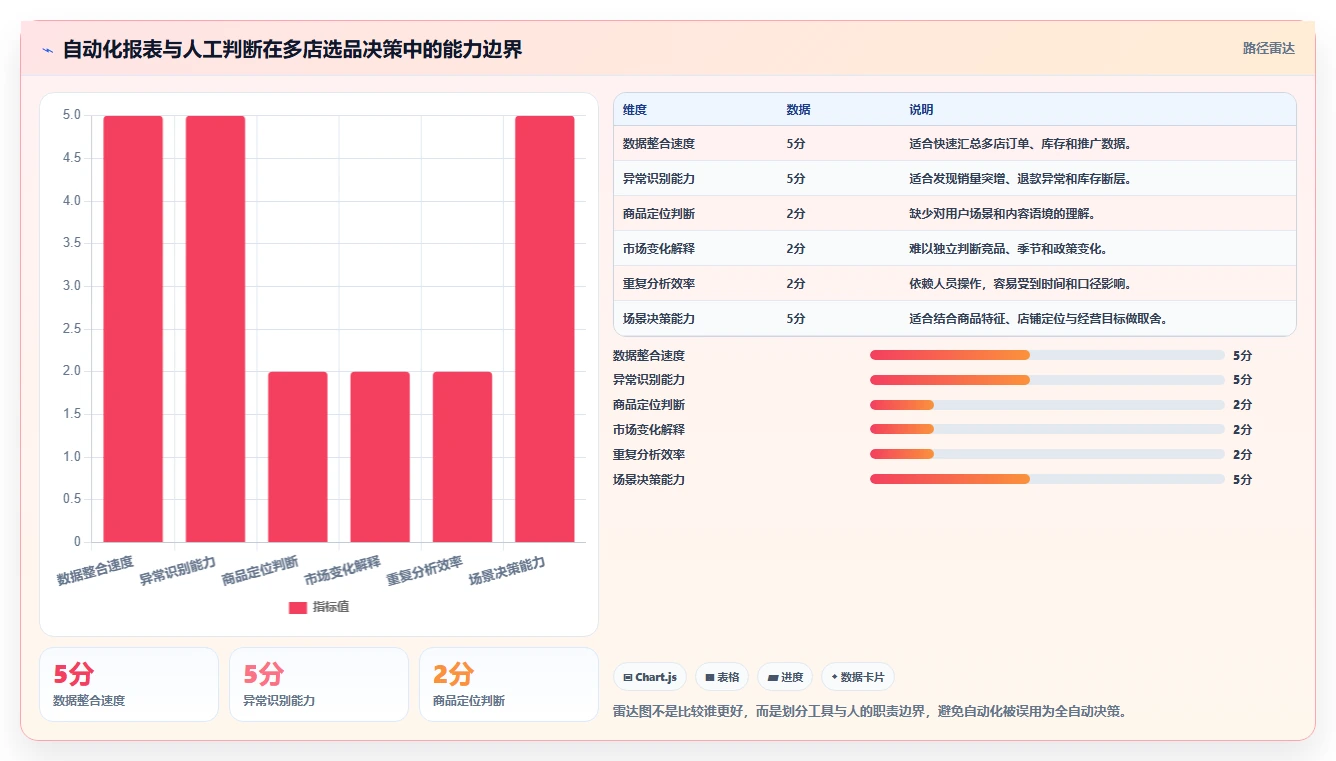Click the 数据整合速度 progress bar
This screenshot has height=761, width=1336.
point(1047,355)
